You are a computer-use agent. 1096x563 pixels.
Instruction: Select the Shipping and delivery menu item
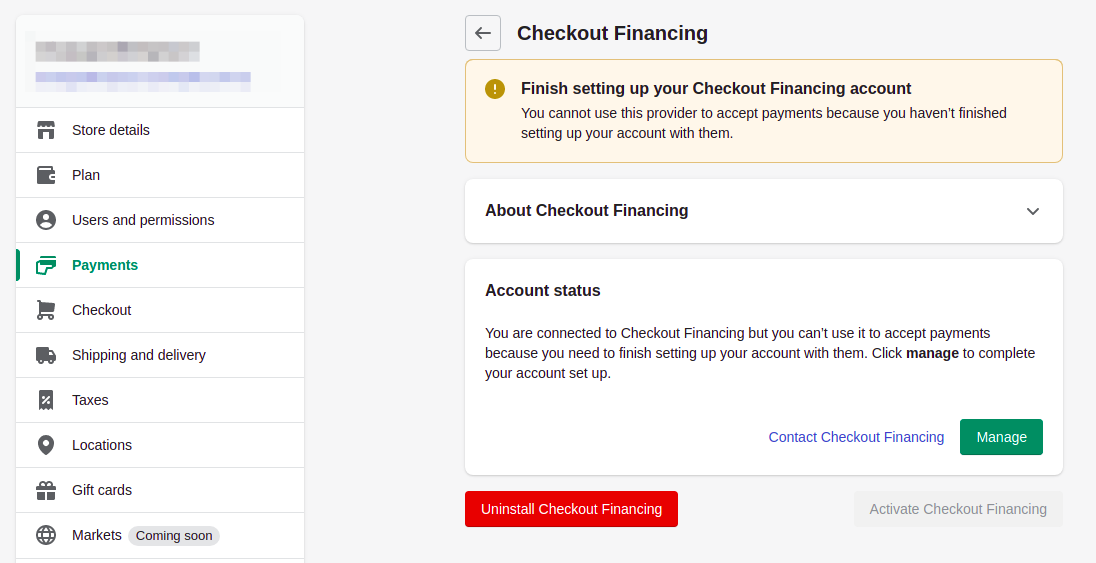coord(139,355)
